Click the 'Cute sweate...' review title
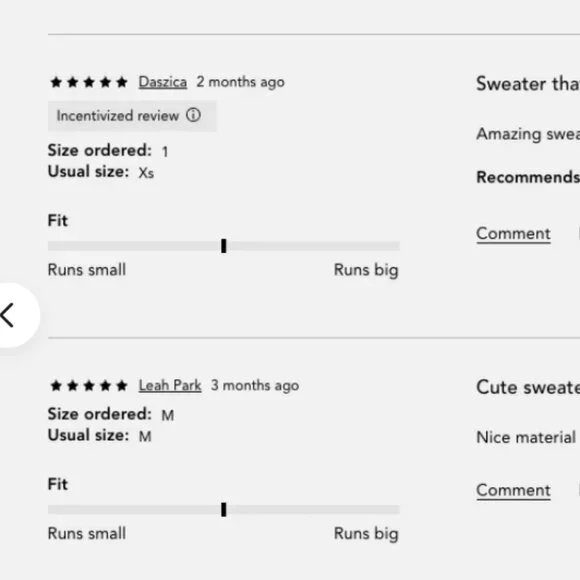580x580 pixels. tap(528, 387)
